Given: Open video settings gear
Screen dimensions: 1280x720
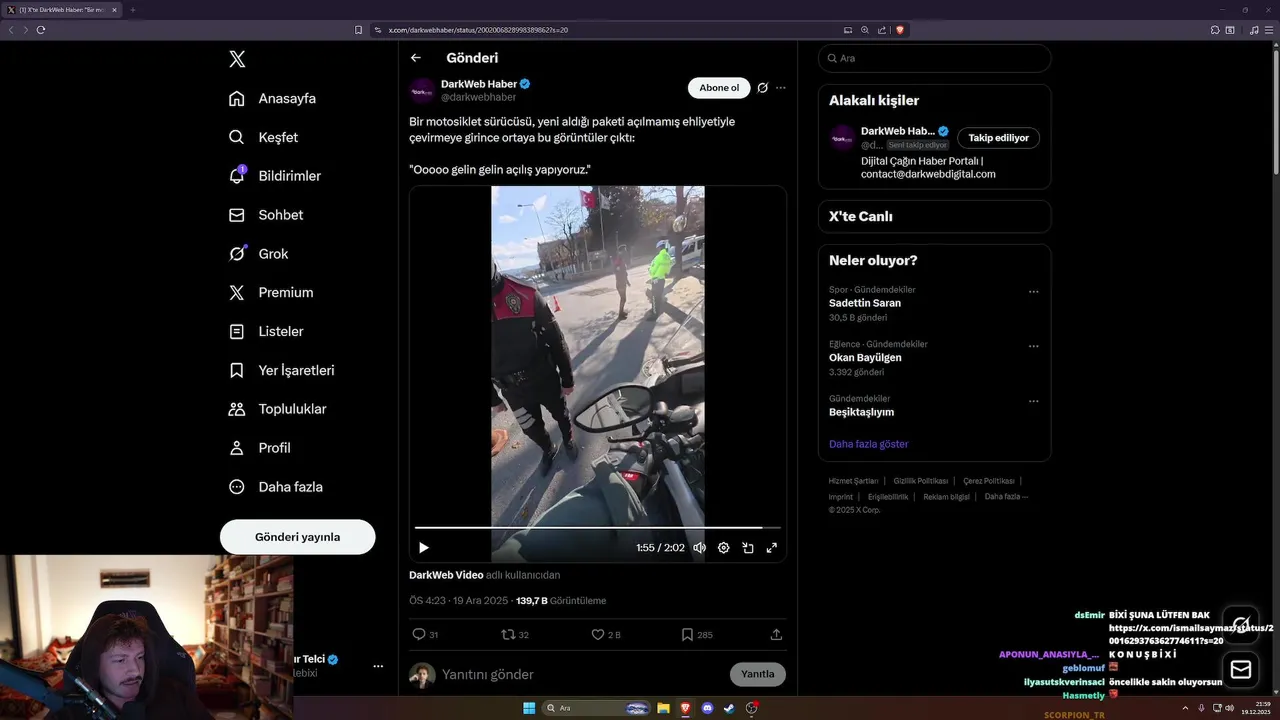Looking at the screenshot, I should coord(723,548).
